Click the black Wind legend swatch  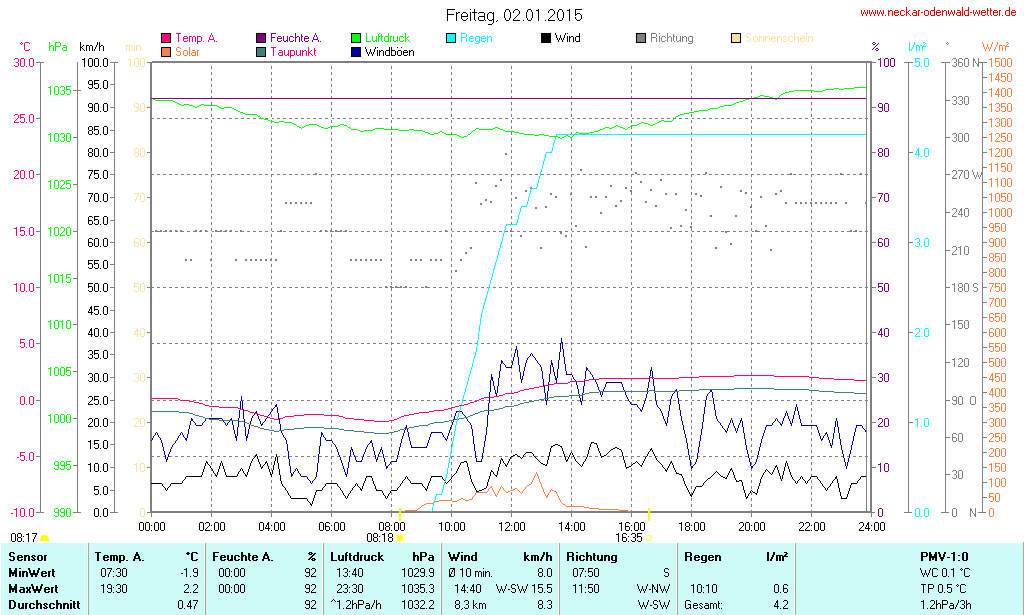[546, 38]
